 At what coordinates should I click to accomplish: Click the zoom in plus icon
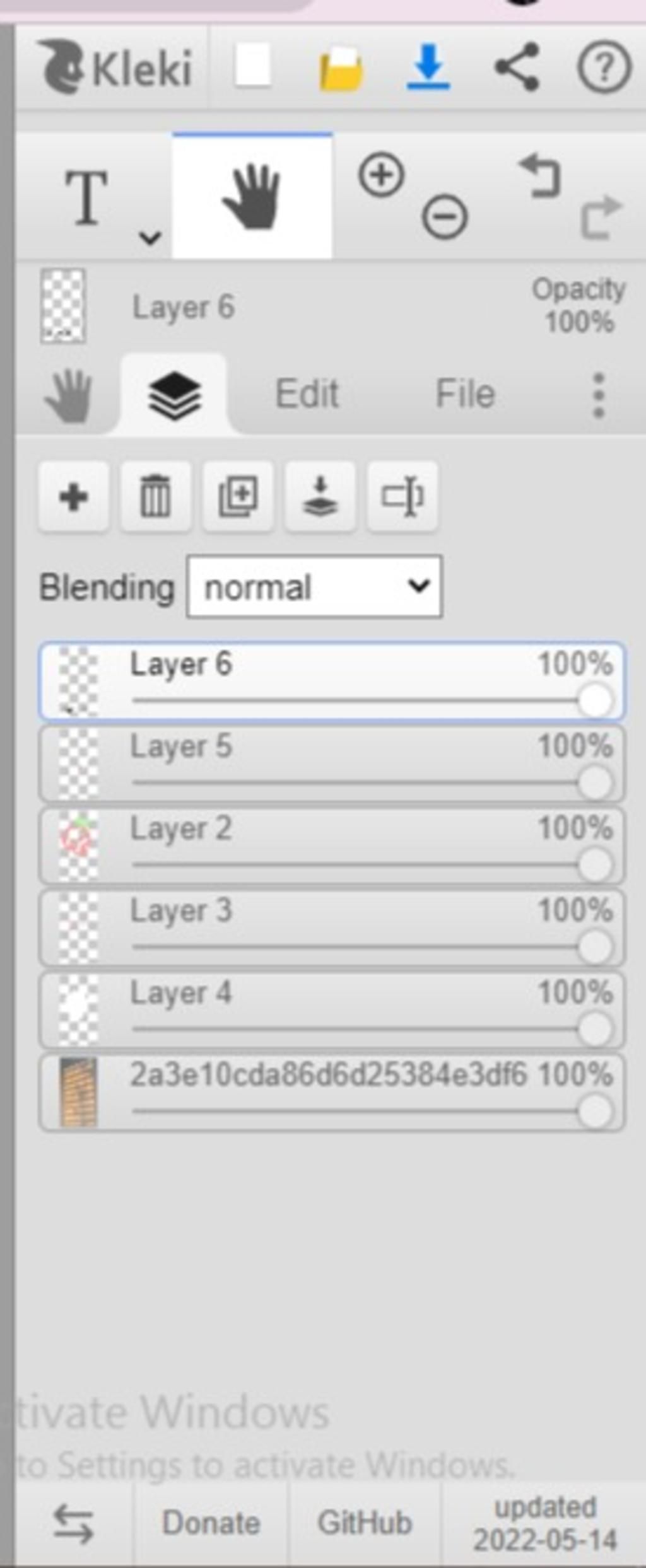coord(381,174)
